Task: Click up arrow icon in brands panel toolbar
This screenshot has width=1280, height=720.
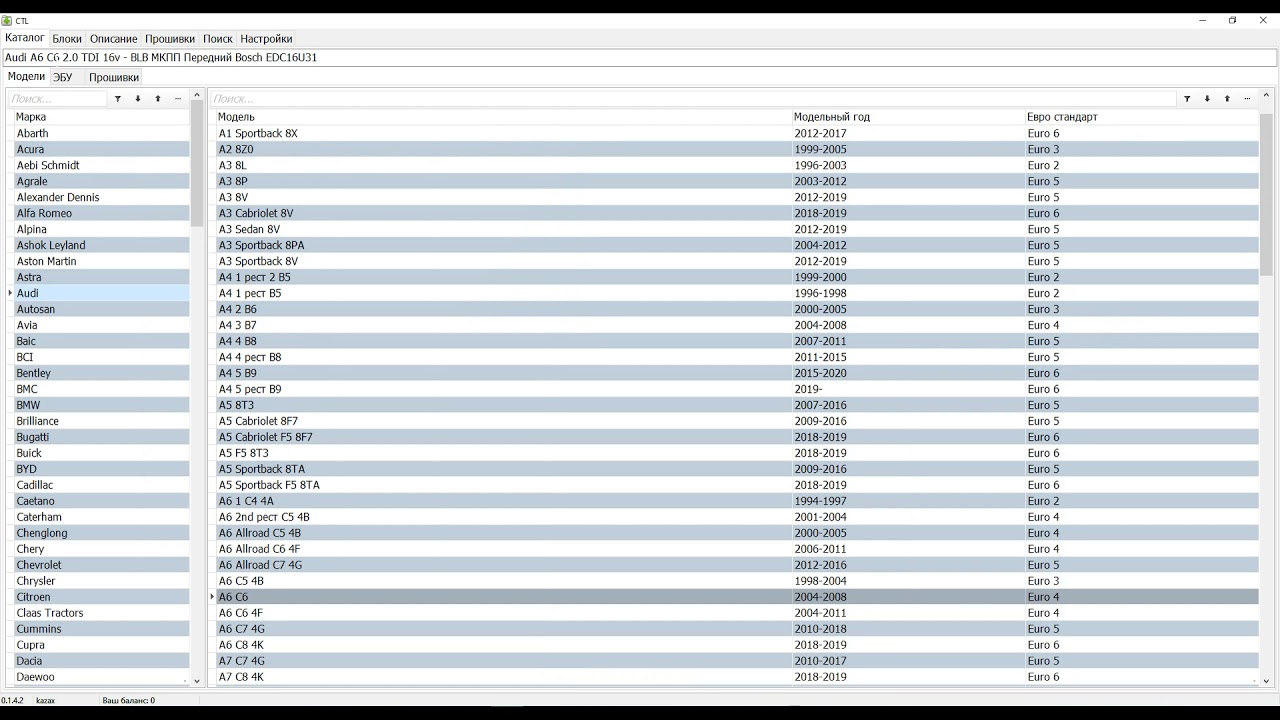Action: (x=158, y=99)
